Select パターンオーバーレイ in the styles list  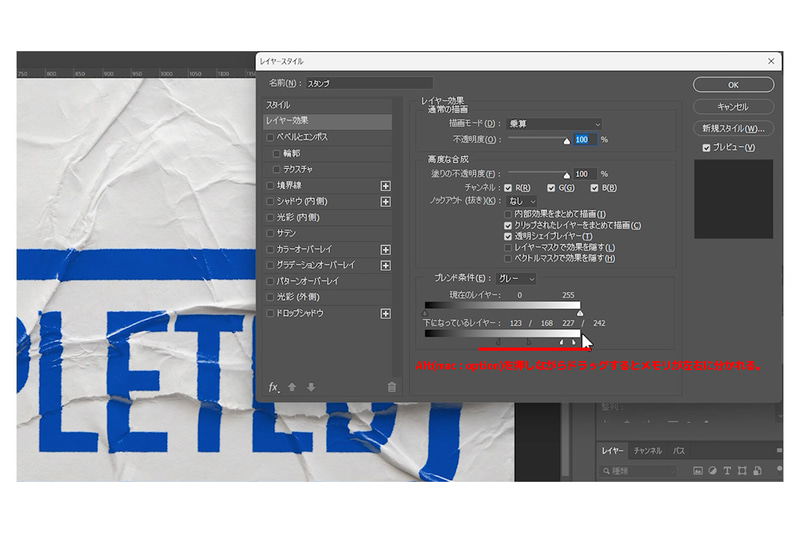pos(327,281)
